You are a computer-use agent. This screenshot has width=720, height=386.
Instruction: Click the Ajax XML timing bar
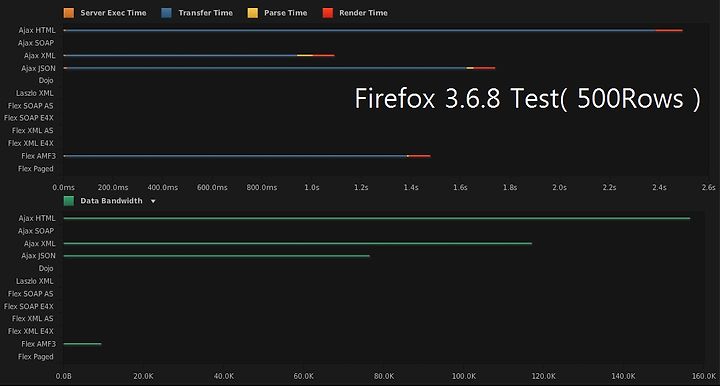199,56
